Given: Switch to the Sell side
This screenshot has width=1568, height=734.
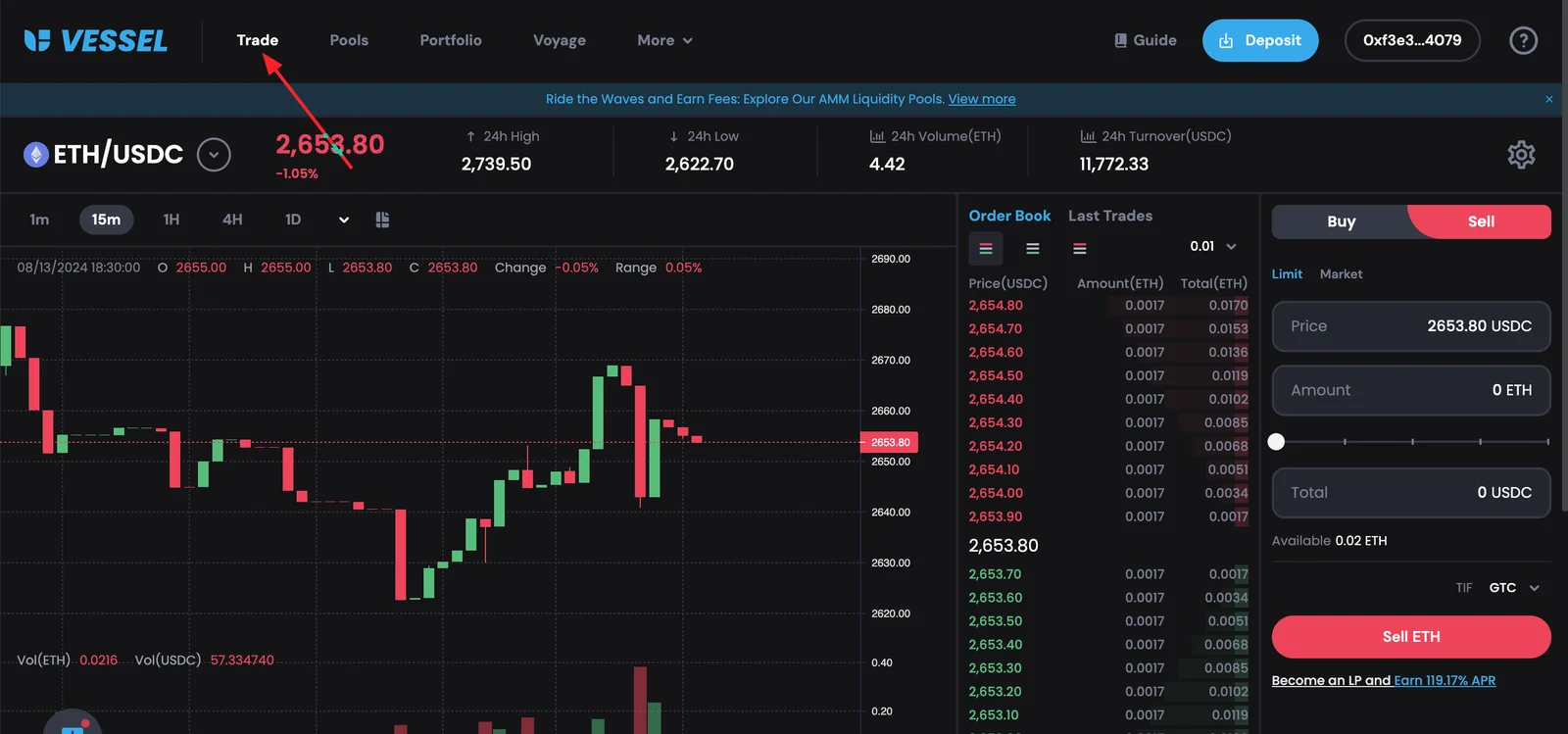Looking at the screenshot, I should [x=1481, y=221].
